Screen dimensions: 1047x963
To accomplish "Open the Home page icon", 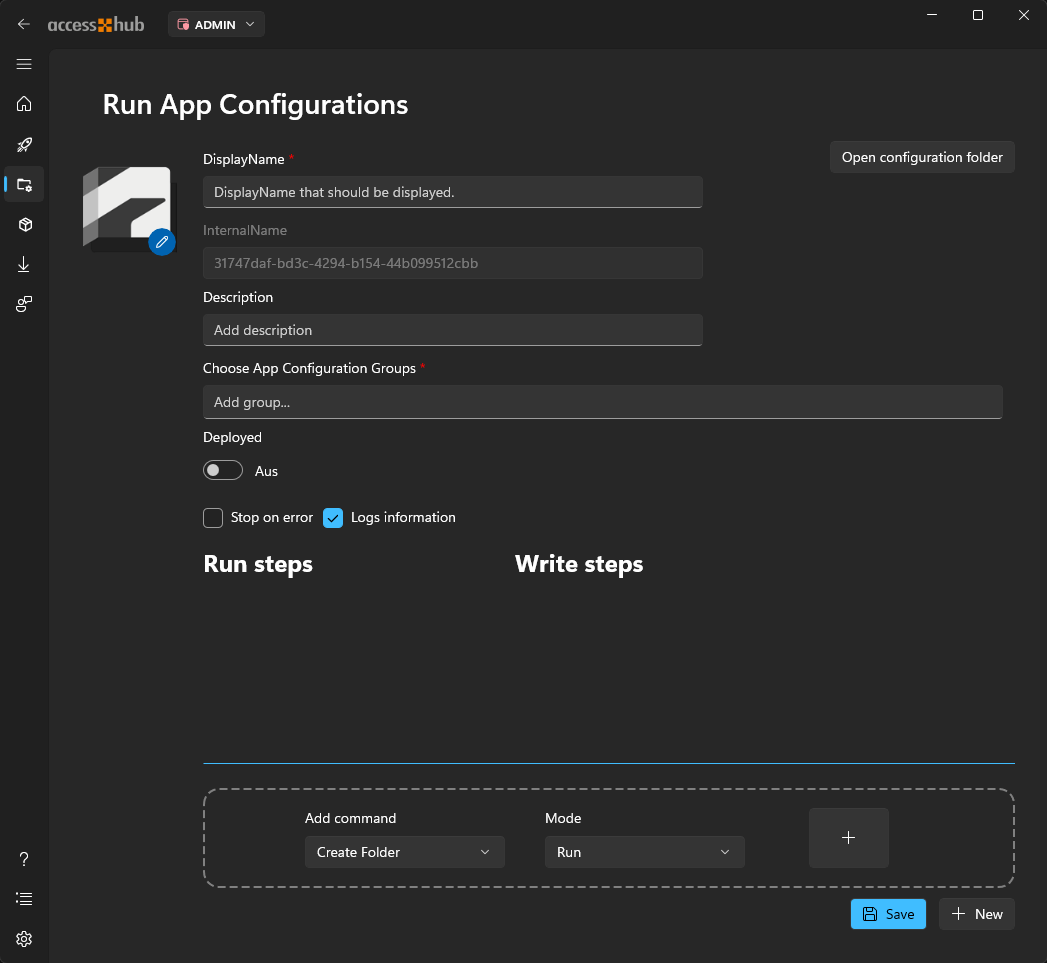I will pyautogui.click(x=24, y=104).
